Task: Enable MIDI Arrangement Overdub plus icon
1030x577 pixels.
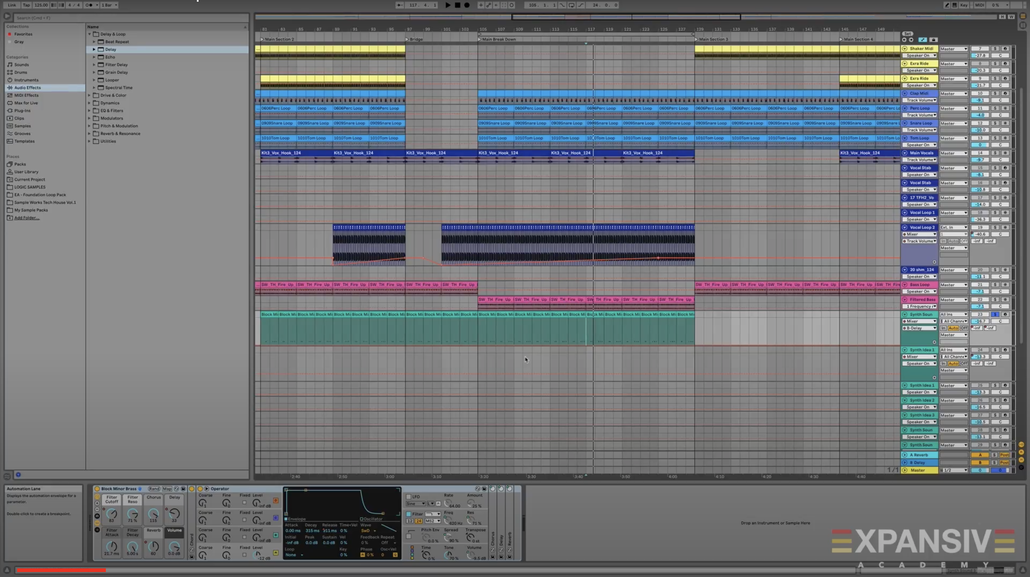Action: pos(481,5)
